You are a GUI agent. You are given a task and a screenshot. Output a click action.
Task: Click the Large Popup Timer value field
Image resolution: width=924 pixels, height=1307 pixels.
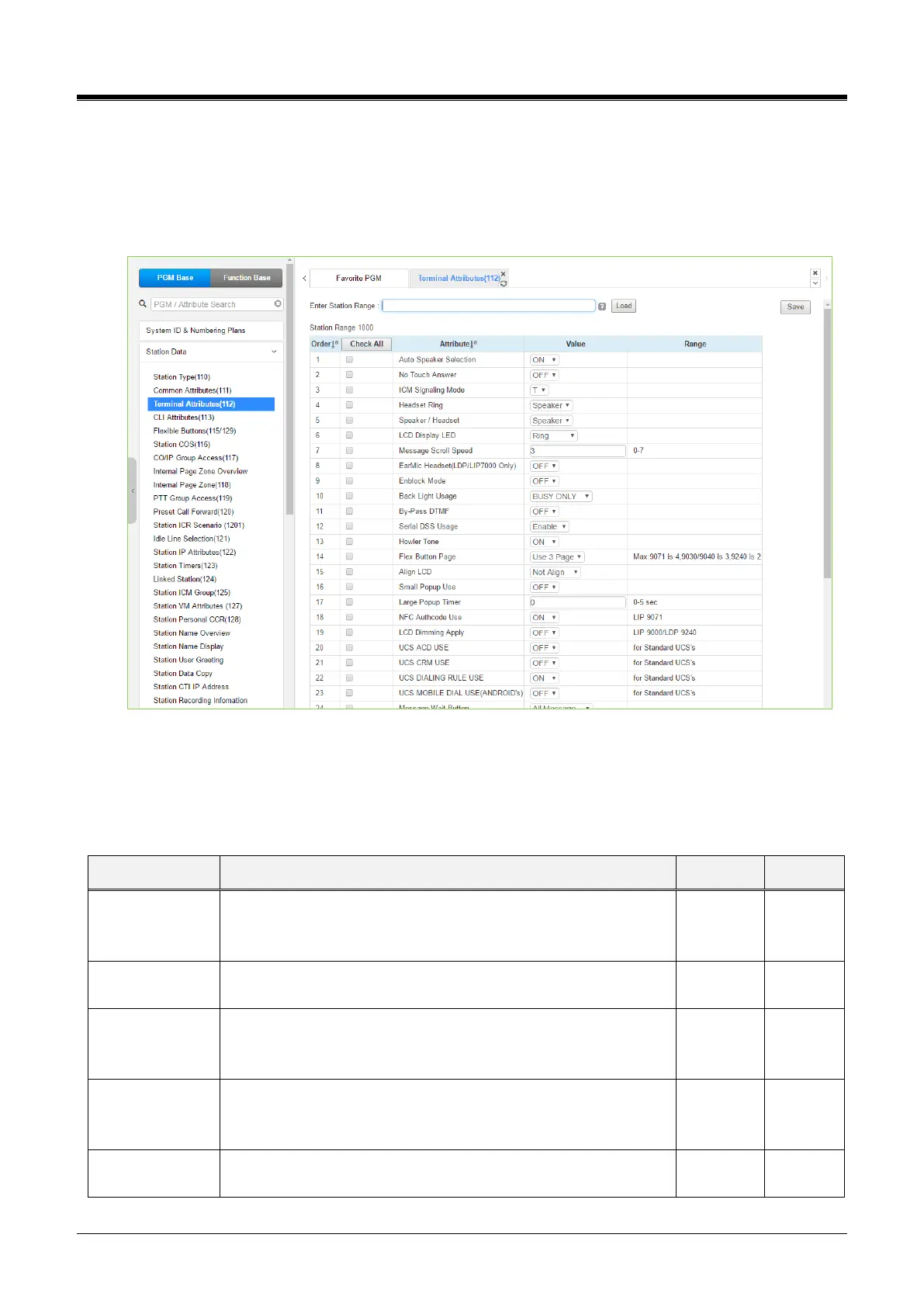(578, 602)
